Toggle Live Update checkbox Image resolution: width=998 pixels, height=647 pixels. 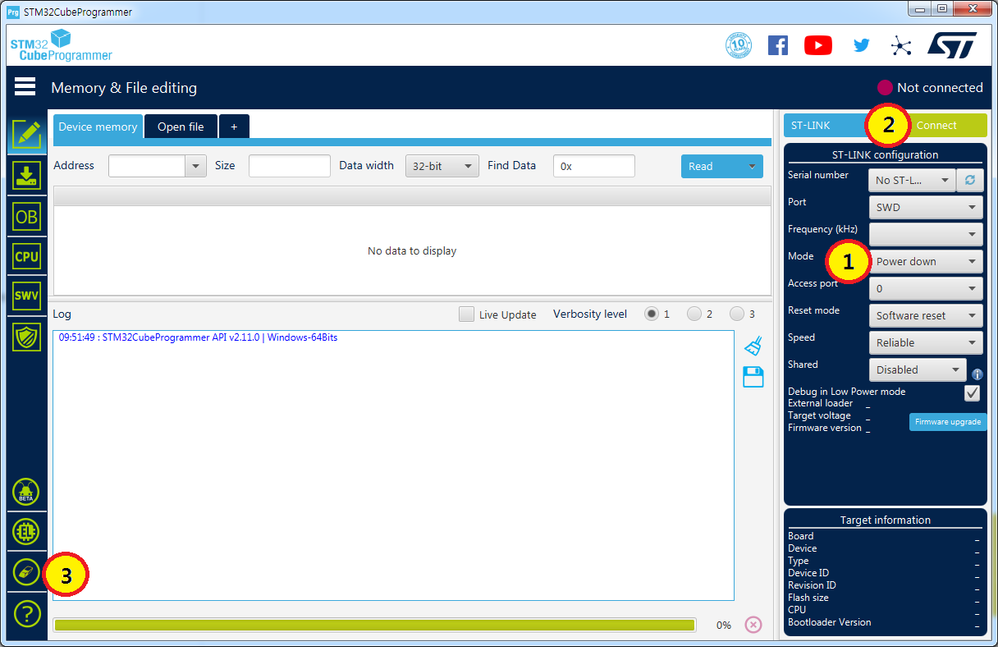coord(467,314)
